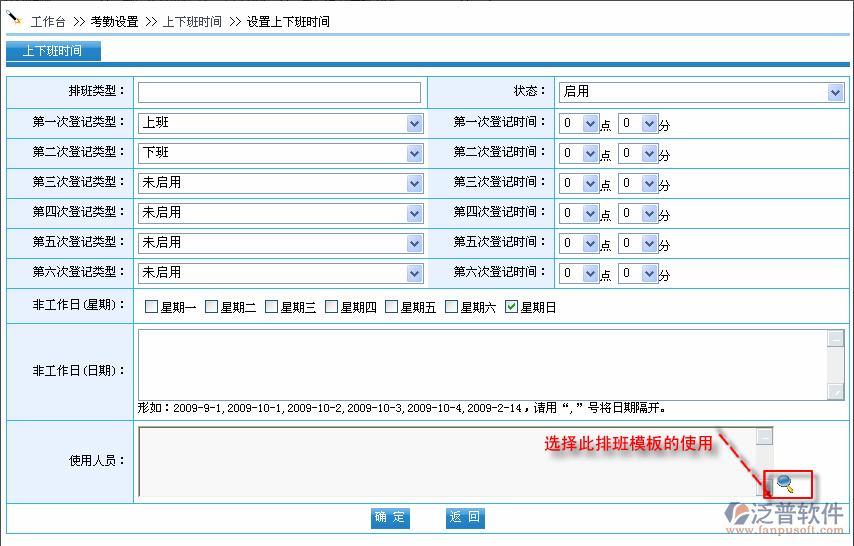Go to 考勤设置 in the breadcrumb

(114, 21)
